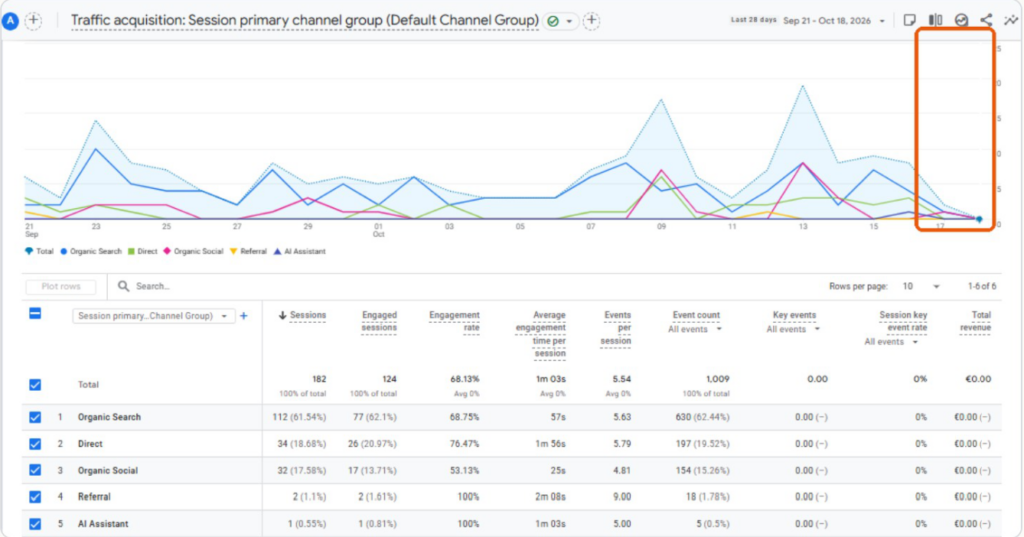Share this report using the share icon

point(986,20)
